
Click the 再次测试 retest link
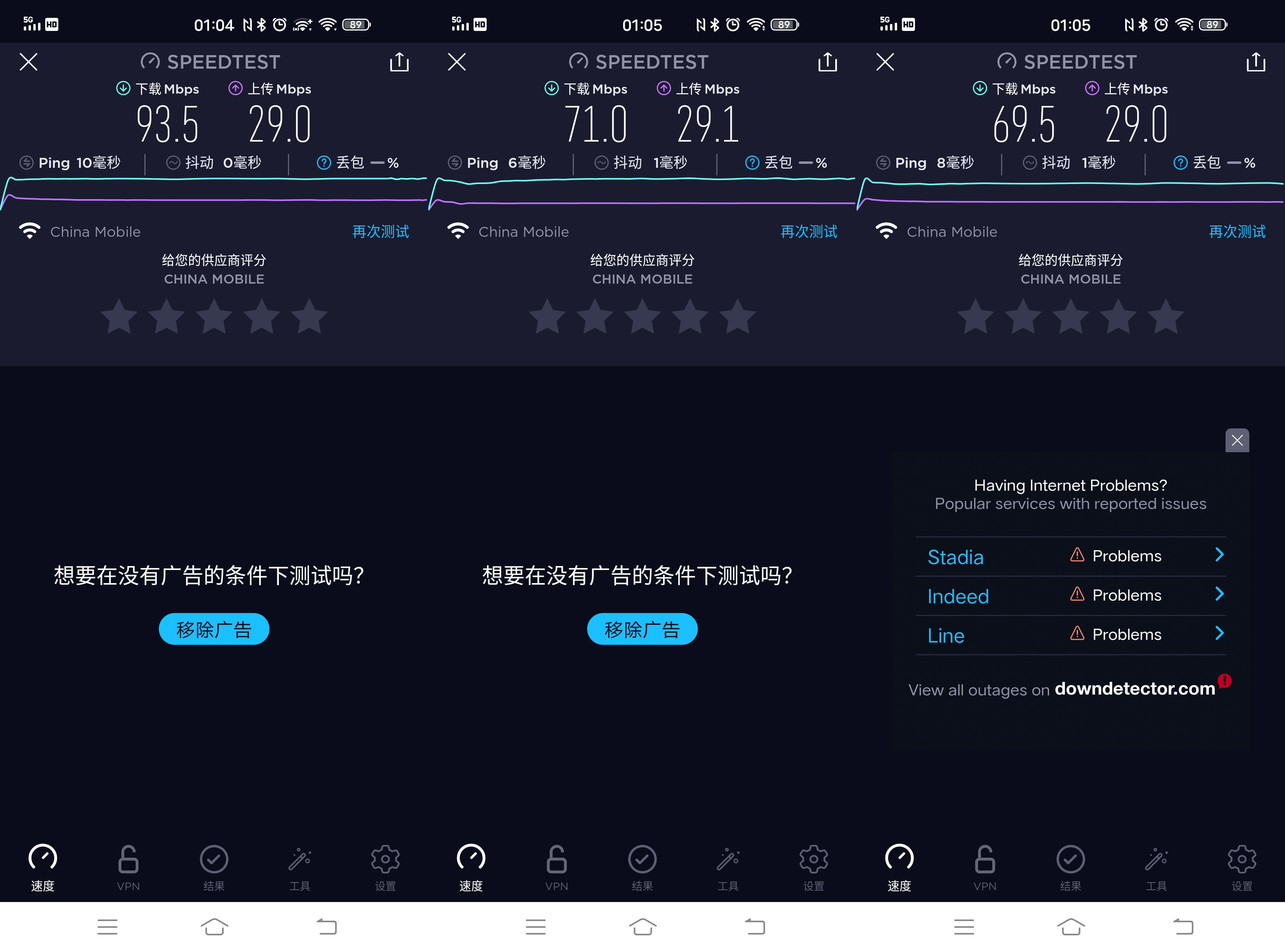(380, 232)
